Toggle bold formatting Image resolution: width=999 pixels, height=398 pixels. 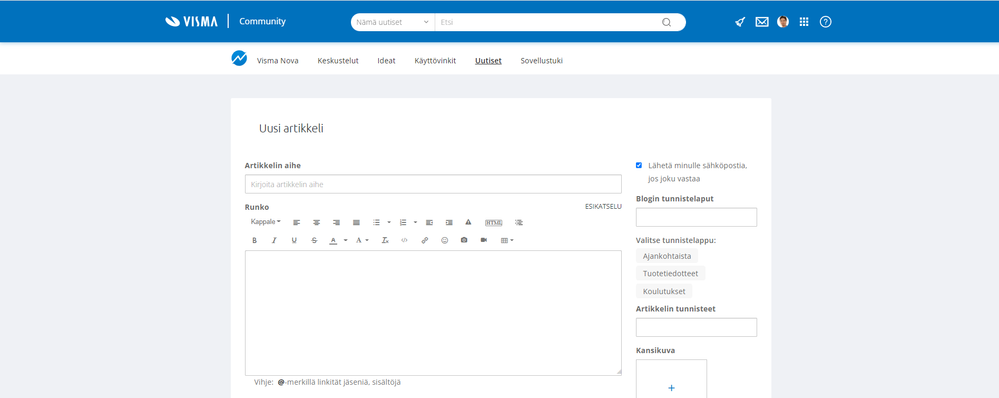coord(254,240)
